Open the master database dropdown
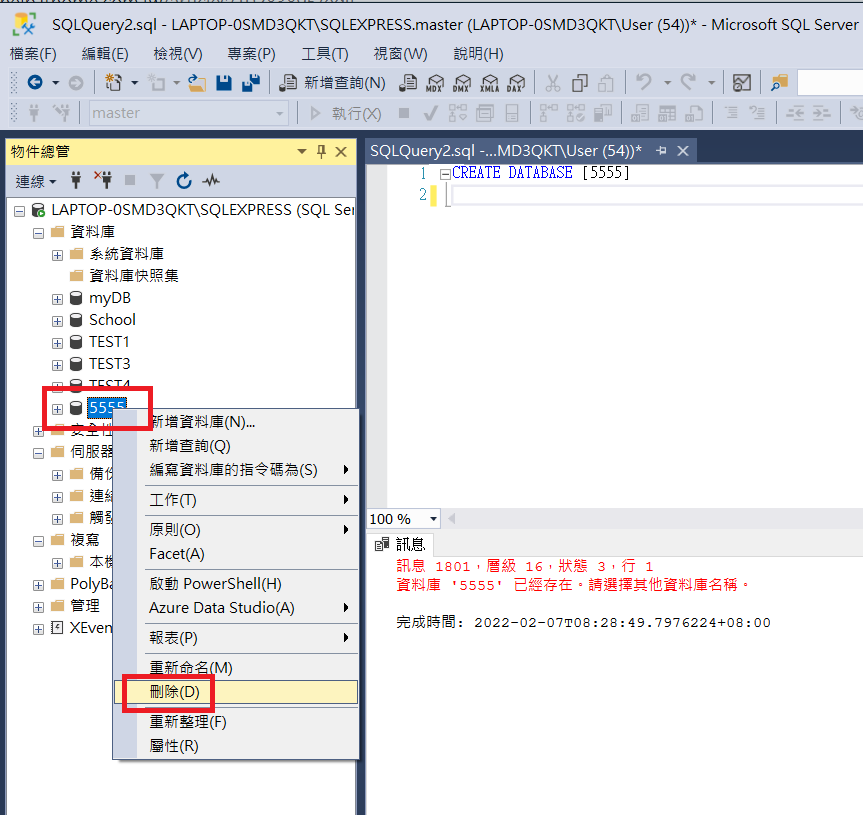 (280, 113)
